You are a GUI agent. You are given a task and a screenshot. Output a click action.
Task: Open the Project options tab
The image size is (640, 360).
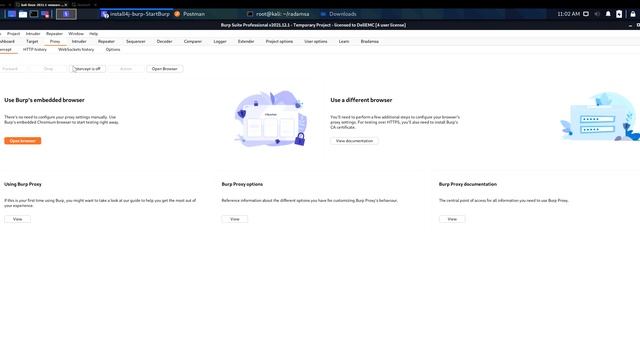pyautogui.click(x=279, y=41)
